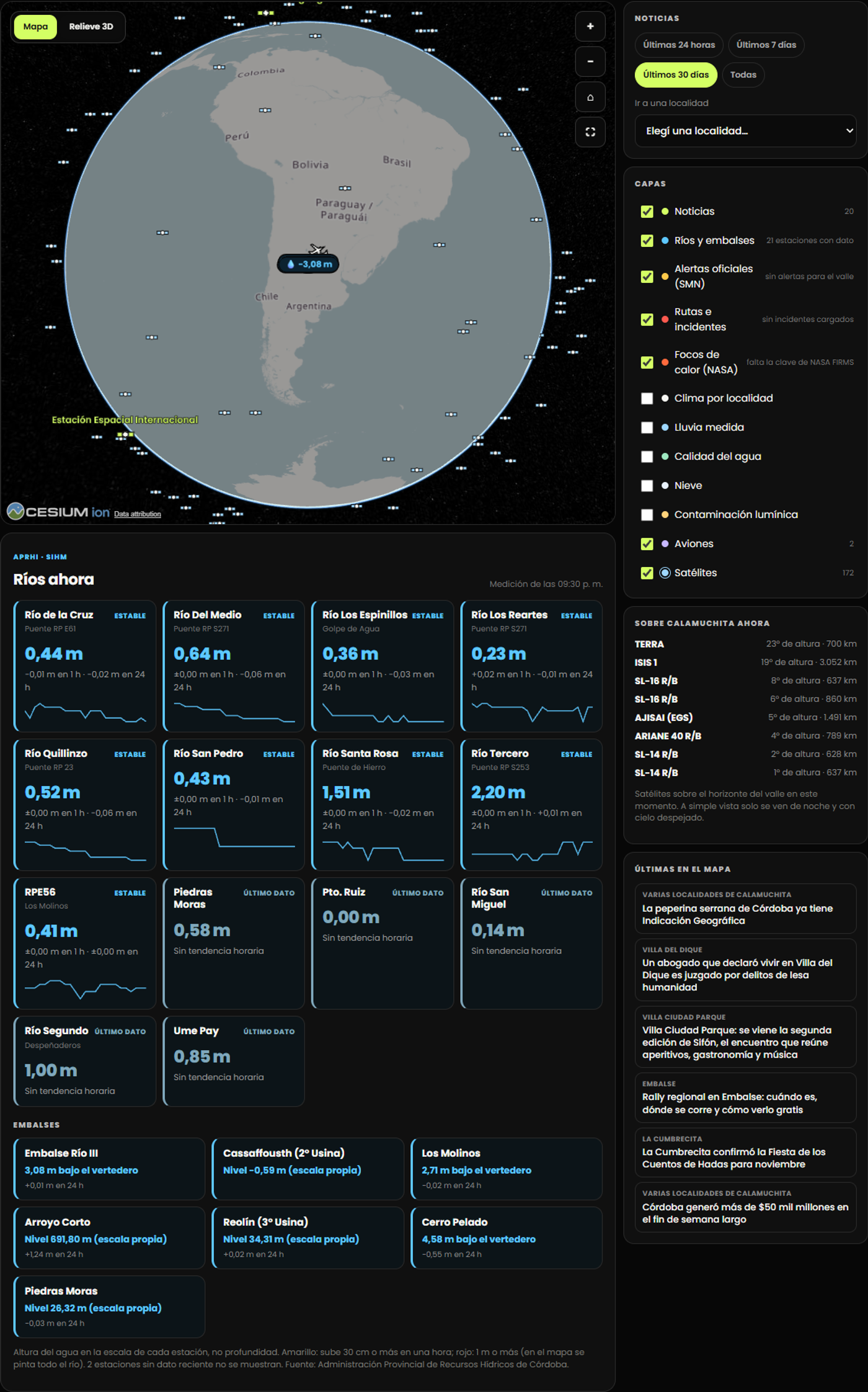
Task: Enable Calidad del agua layer
Action: tap(647, 457)
